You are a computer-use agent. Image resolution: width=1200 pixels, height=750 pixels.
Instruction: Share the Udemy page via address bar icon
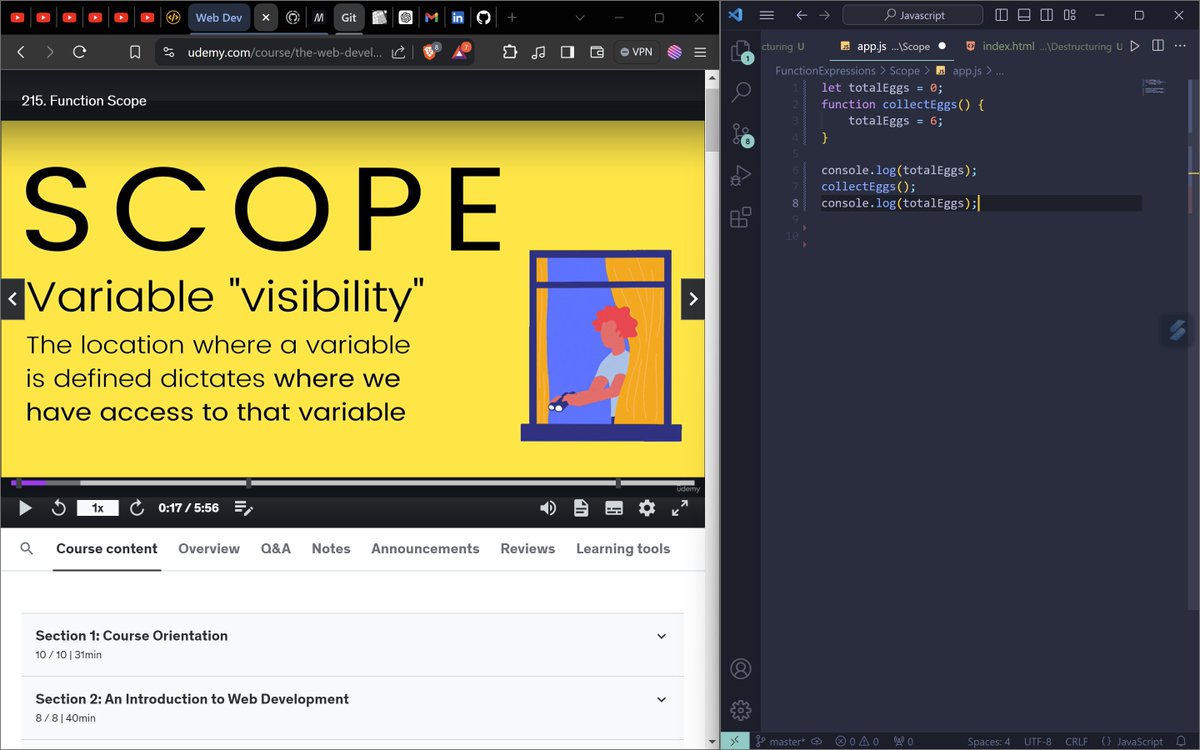tap(398, 52)
